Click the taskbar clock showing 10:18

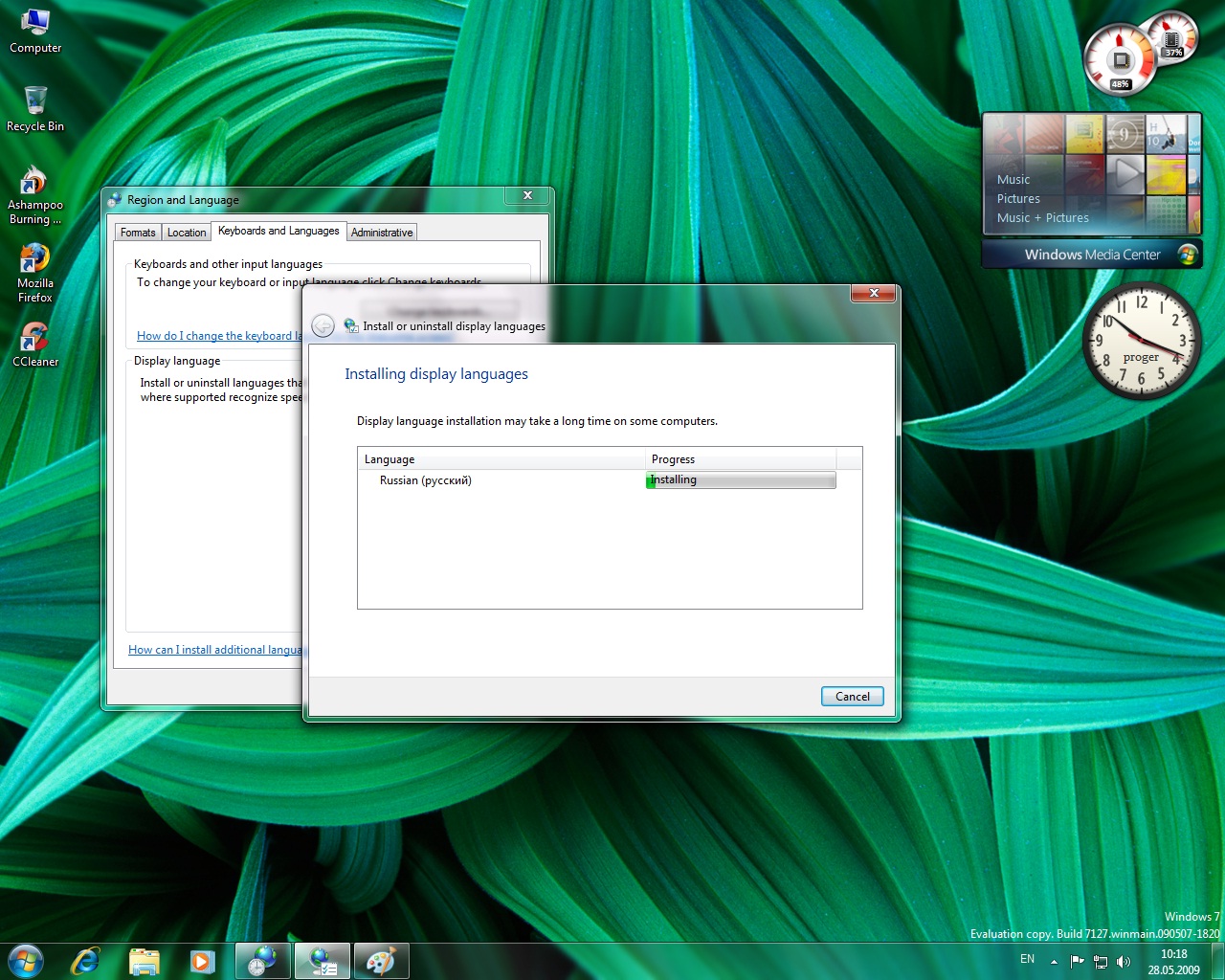point(1173,962)
